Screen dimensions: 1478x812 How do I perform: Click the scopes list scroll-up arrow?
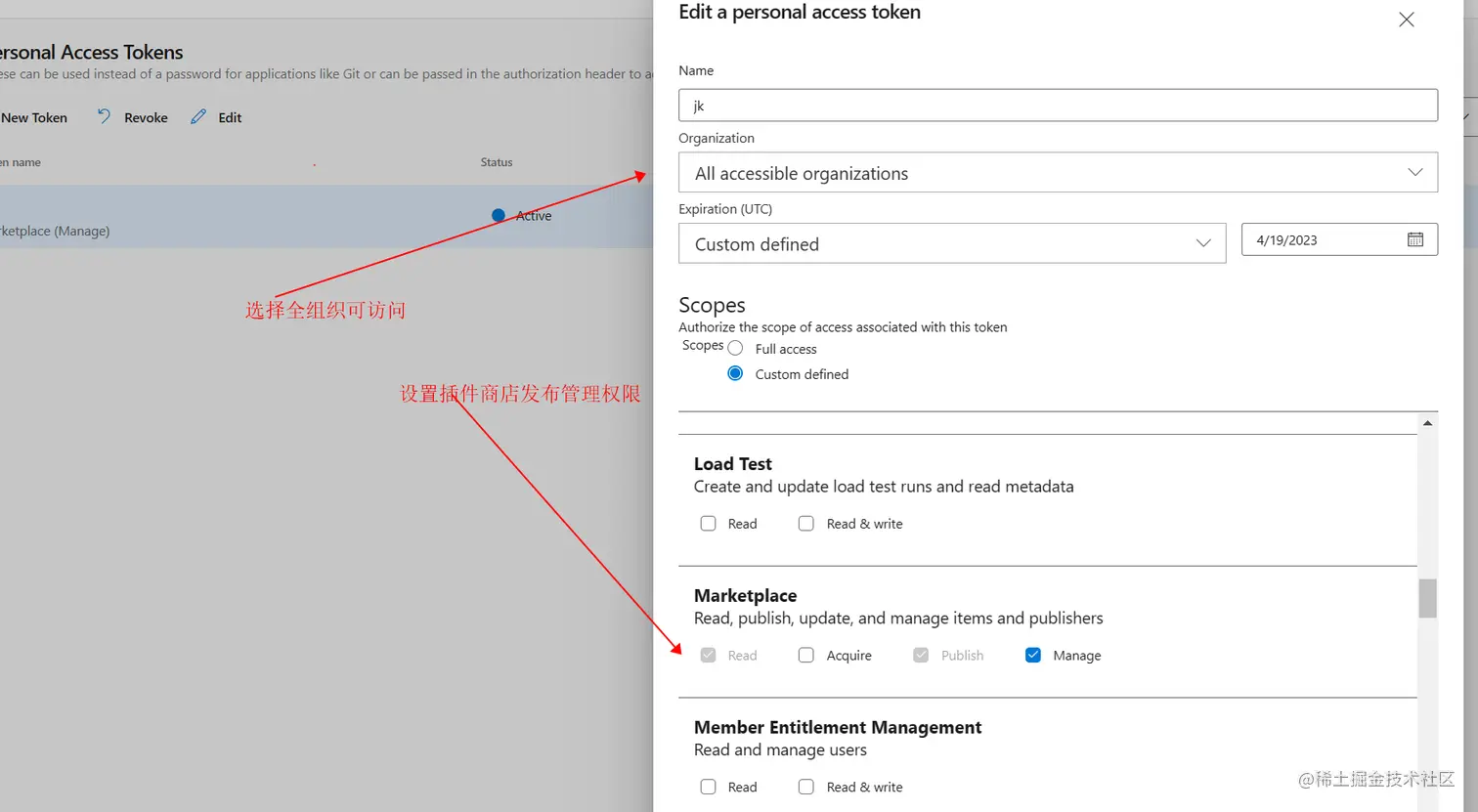[x=1427, y=423]
